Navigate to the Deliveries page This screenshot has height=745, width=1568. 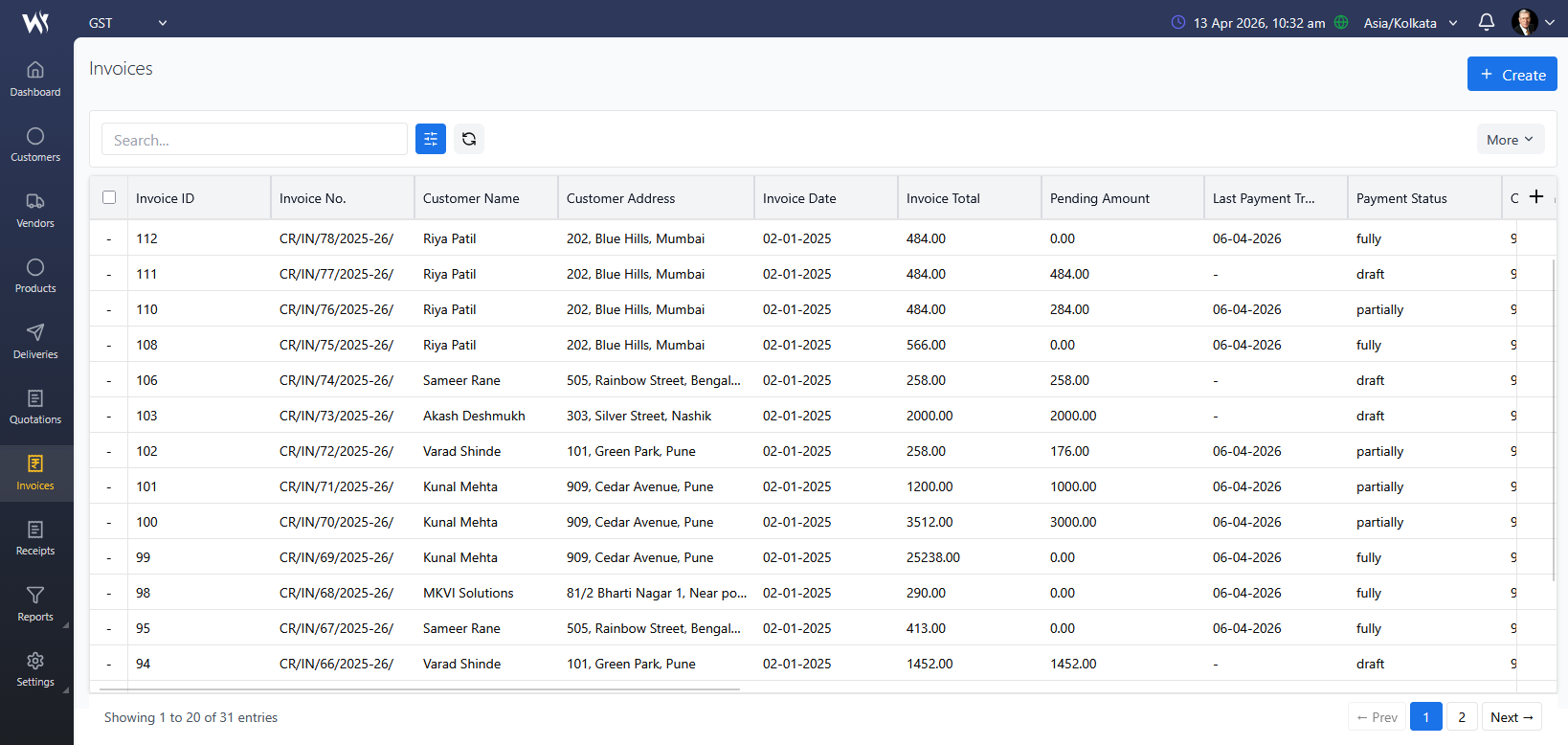point(35,341)
